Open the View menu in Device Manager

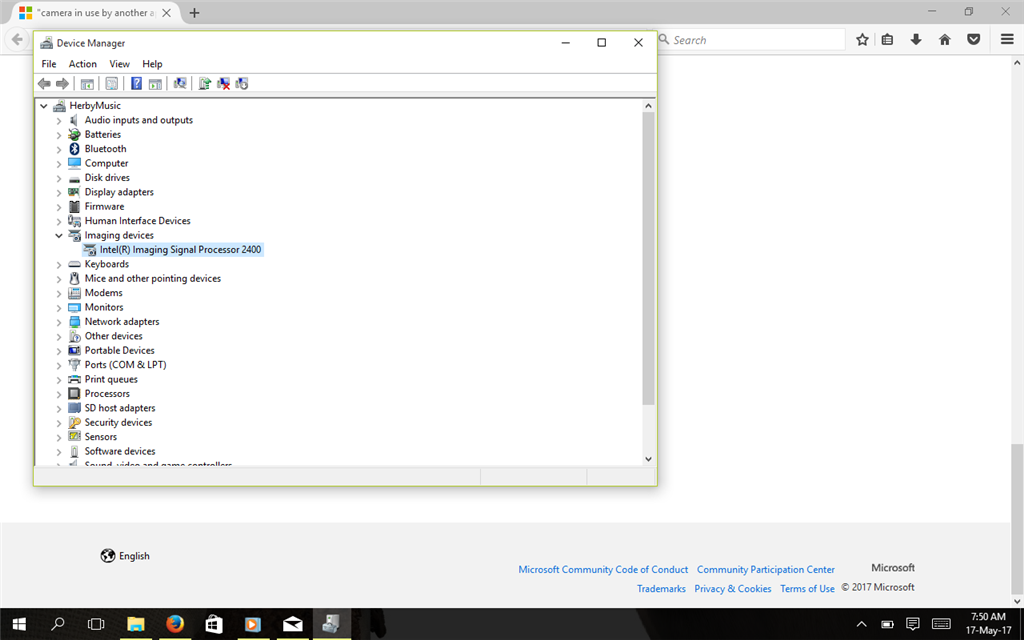coord(120,64)
